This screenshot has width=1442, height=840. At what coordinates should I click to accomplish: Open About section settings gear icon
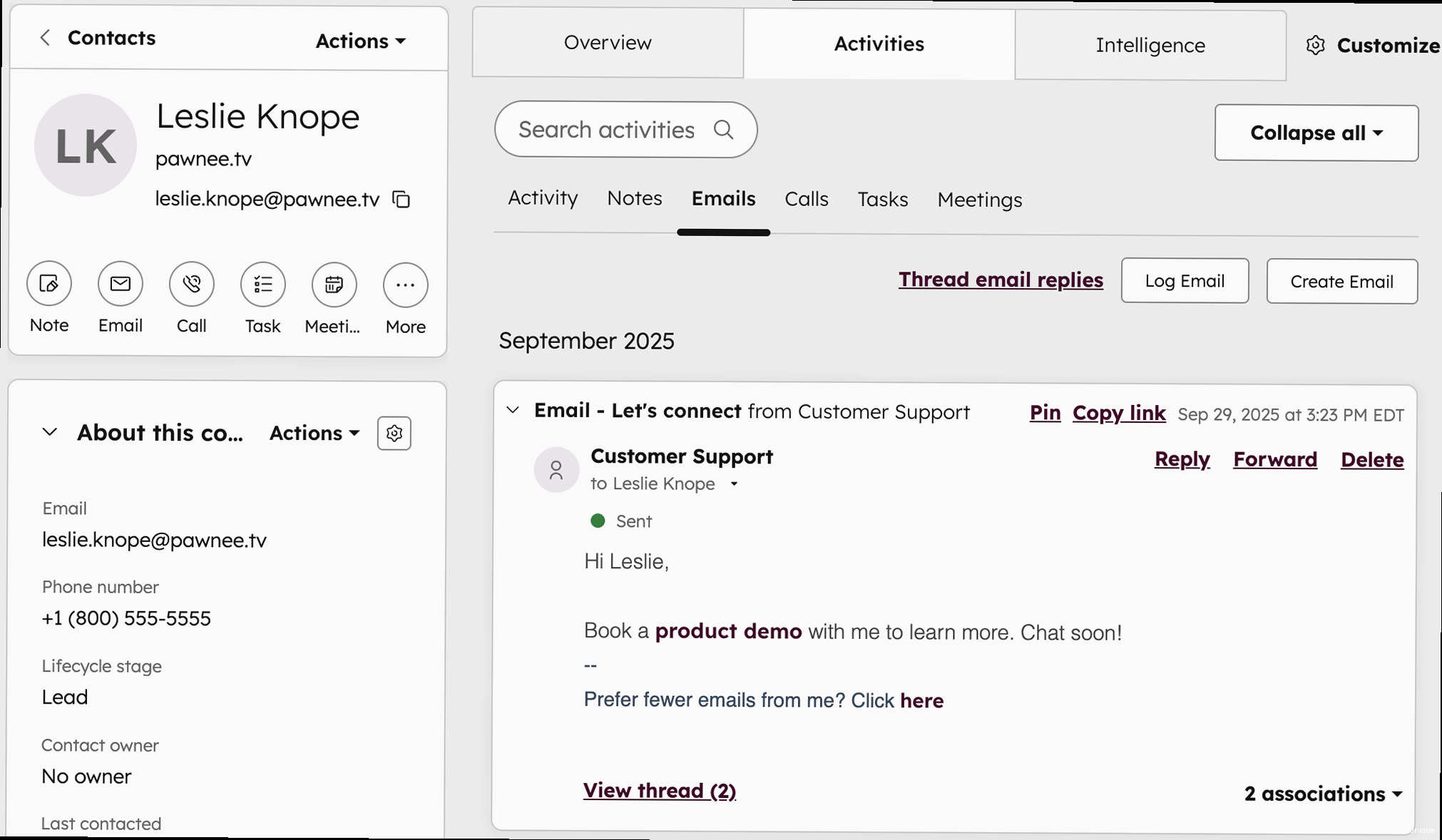[394, 433]
